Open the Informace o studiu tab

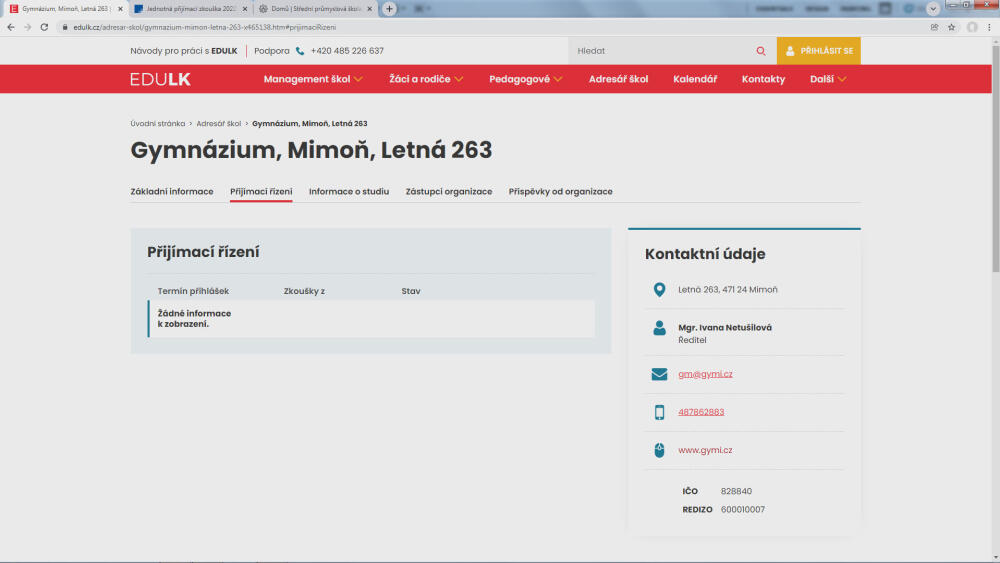point(349,191)
